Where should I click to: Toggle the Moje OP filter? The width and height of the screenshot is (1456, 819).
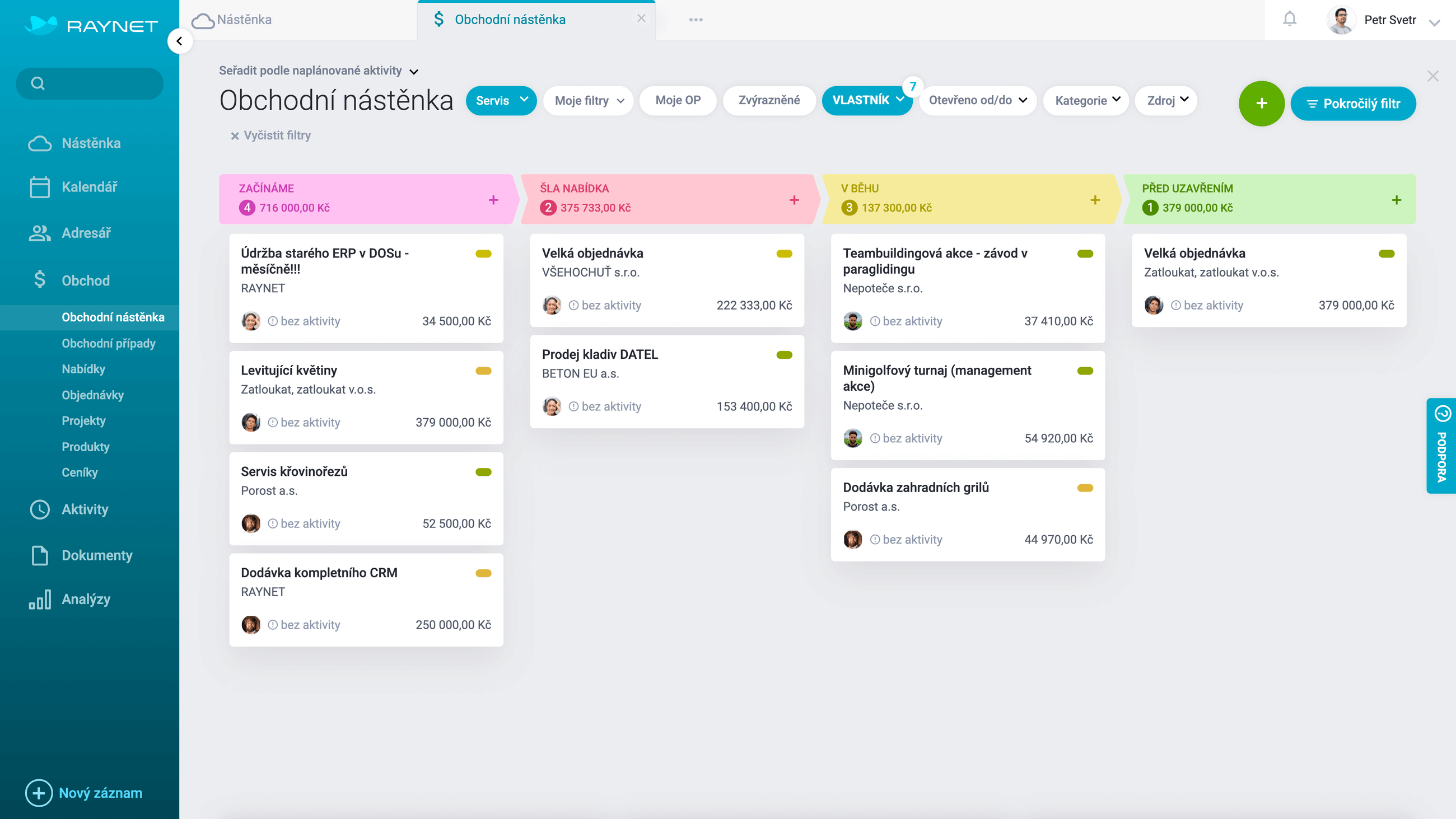(678, 101)
